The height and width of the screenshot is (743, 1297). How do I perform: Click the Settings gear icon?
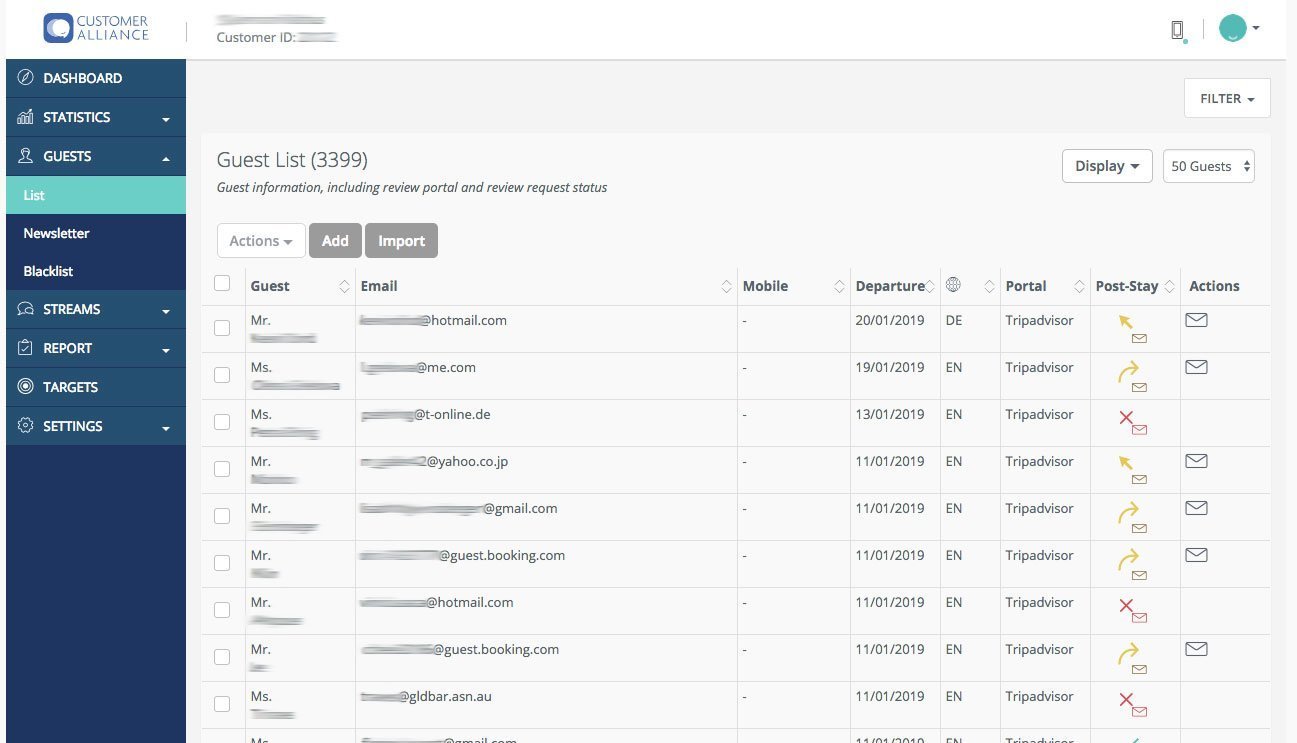point(26,426)
